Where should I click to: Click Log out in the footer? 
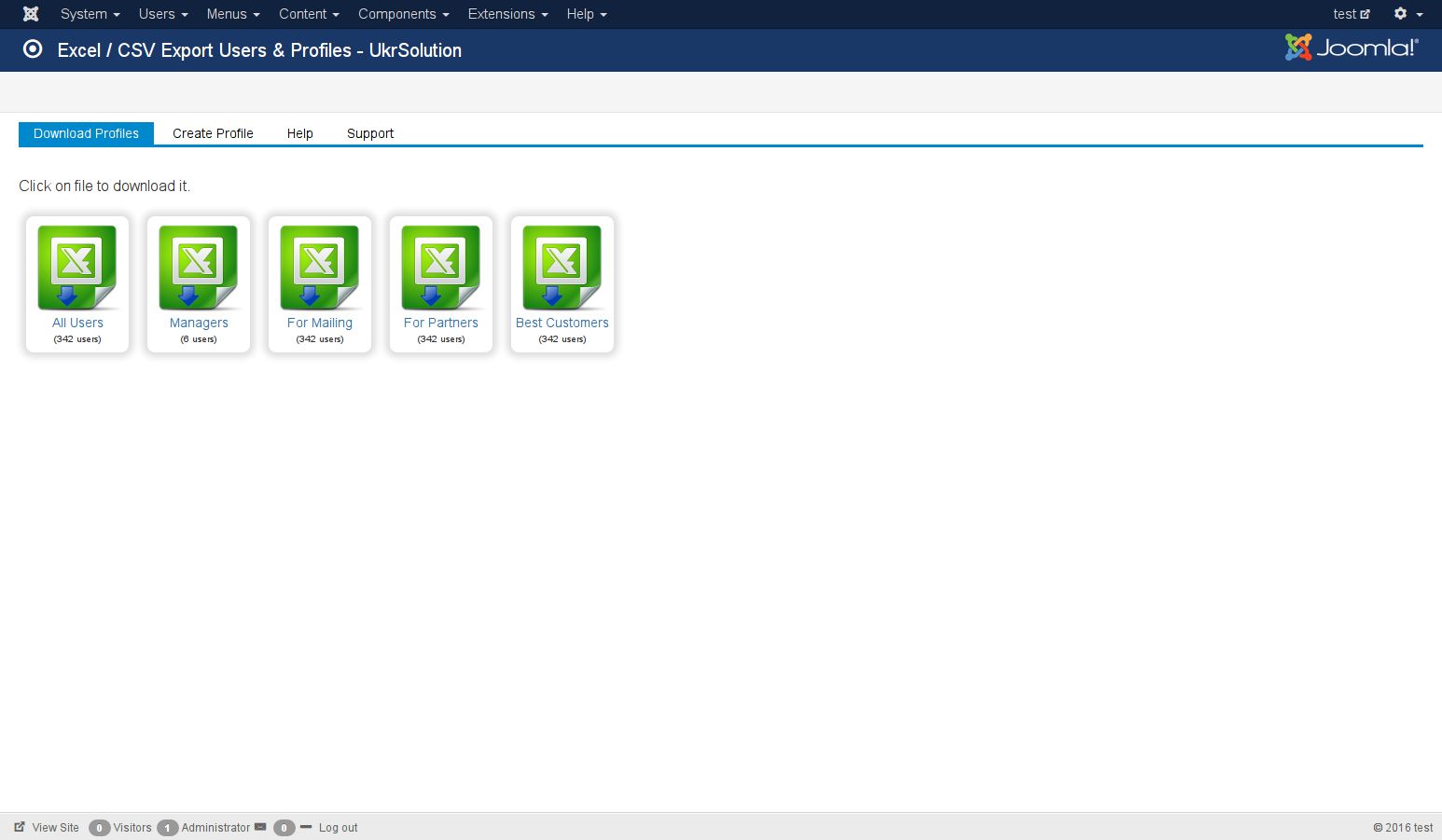click(338, 827)
